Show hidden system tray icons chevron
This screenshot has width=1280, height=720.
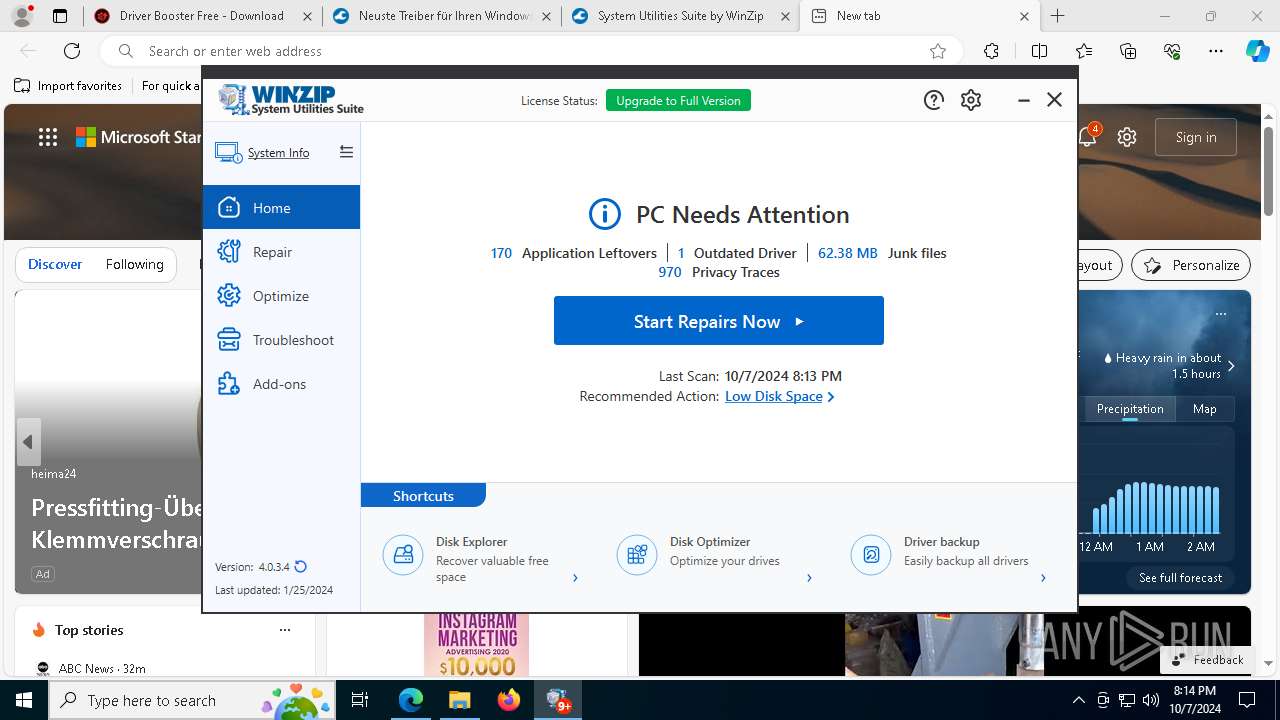tap(1078, 700)
